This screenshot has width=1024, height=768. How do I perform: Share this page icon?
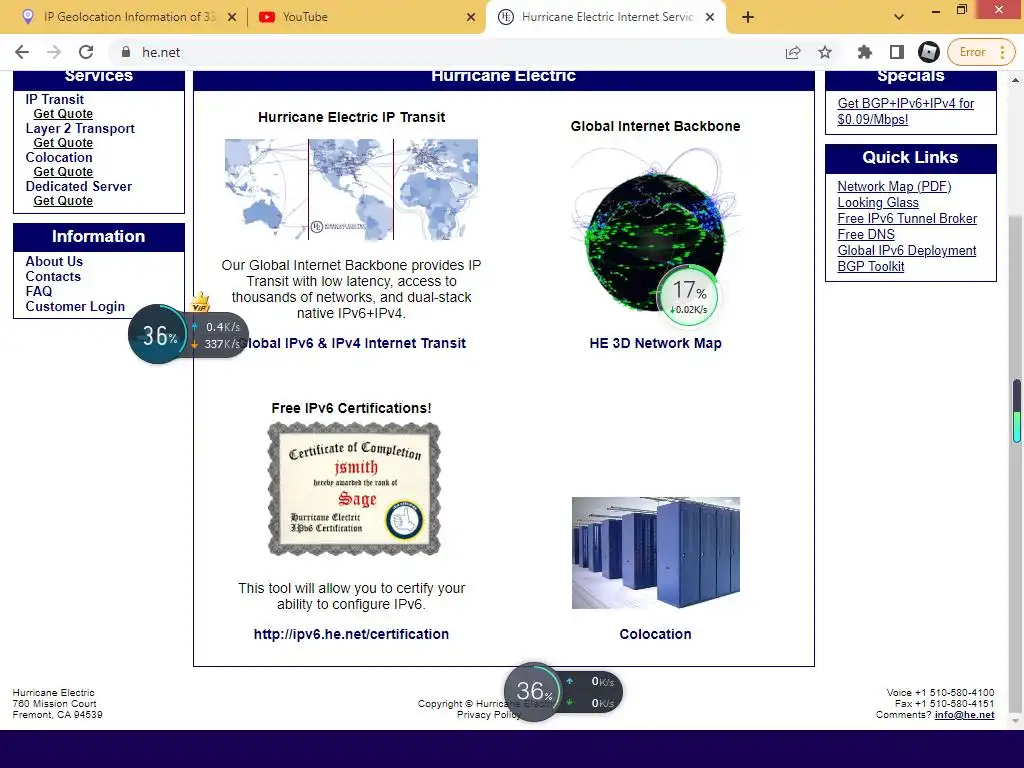tap(793, 52)
